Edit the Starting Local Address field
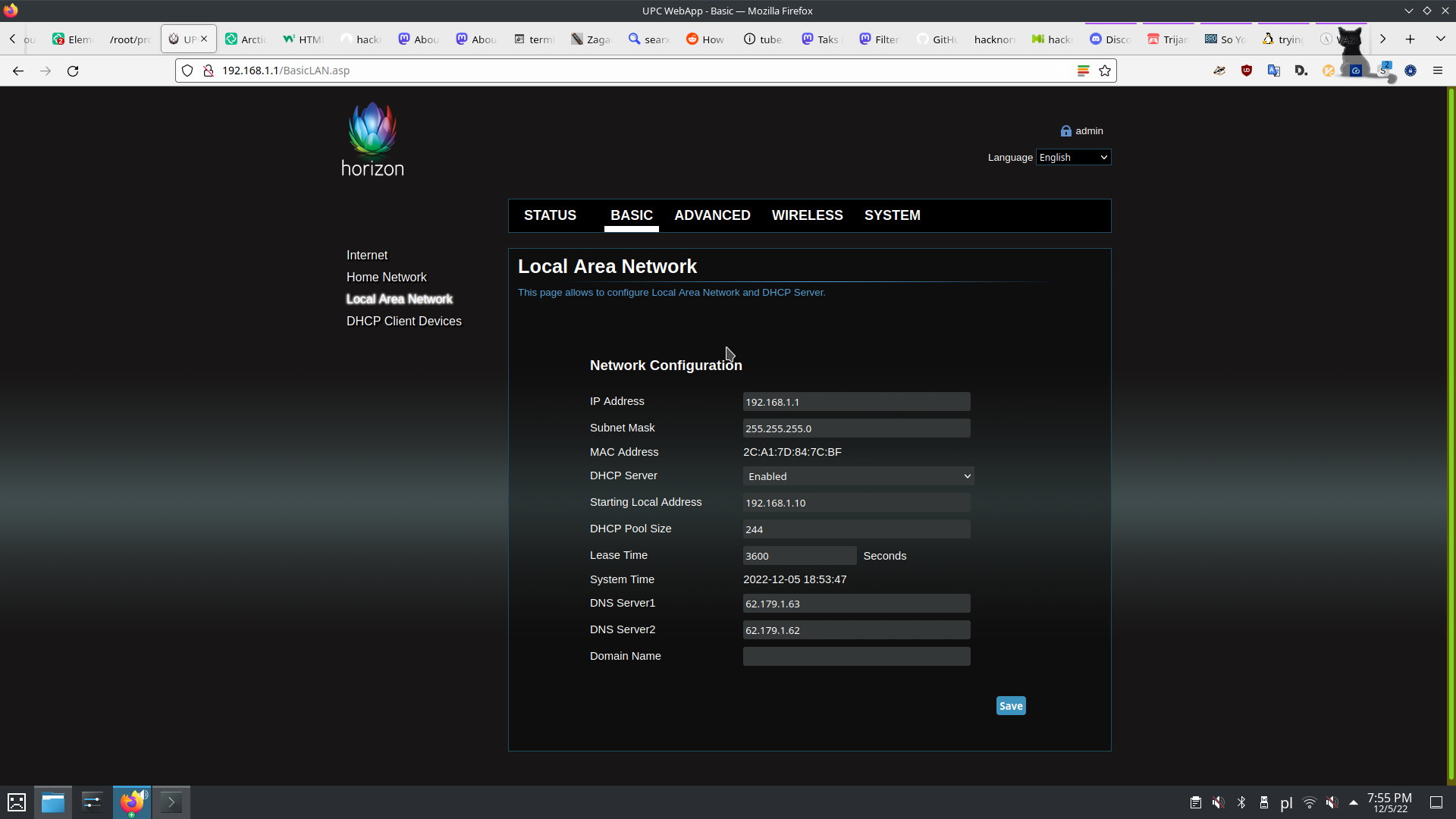The height and width of the screenshot is (819, 1456). tap(857, 503)
